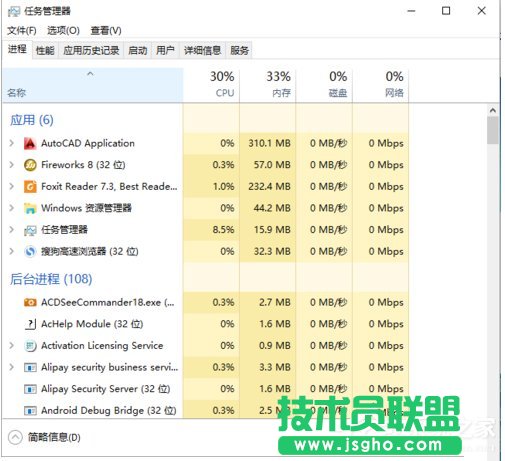Click the Android Debug Bridge icon

pos(30,411)
